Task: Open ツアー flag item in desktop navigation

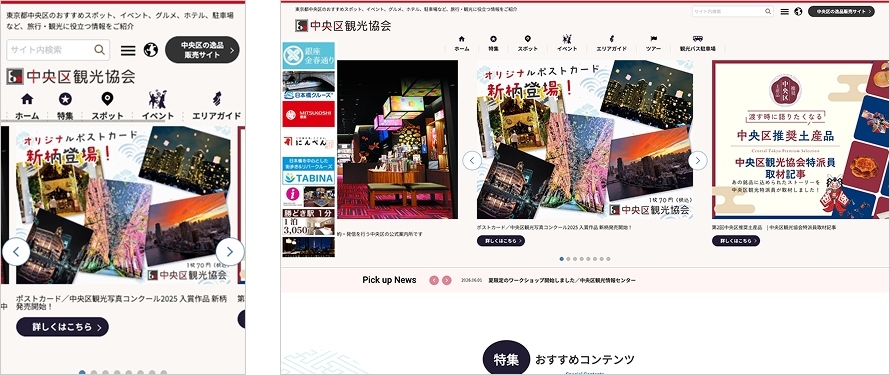Action: pyautogui.click(x=653, y=44)
